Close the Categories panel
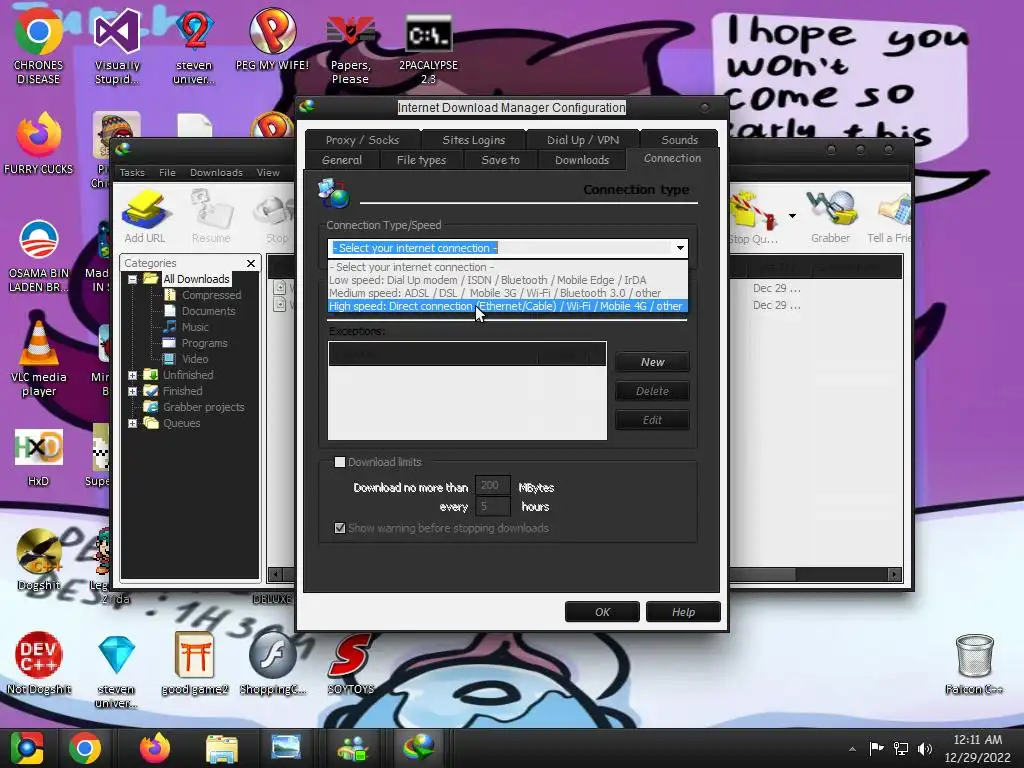The height and width of the screenshot is (768, 1024). tap(251, 263)
